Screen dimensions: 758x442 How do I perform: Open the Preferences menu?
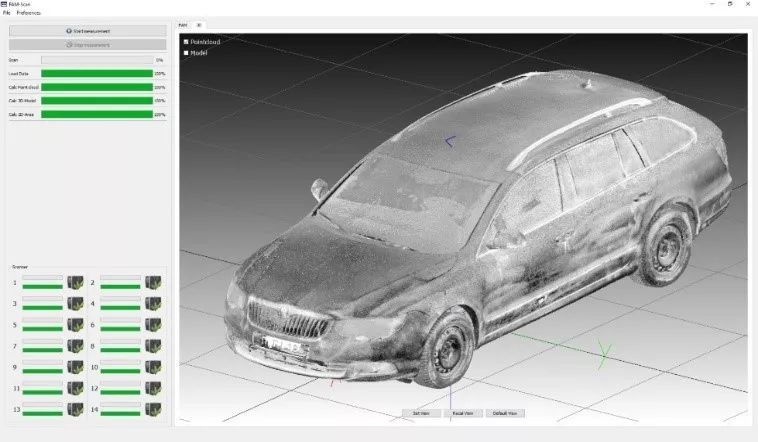pyautogui.click(x=29, y=13)
